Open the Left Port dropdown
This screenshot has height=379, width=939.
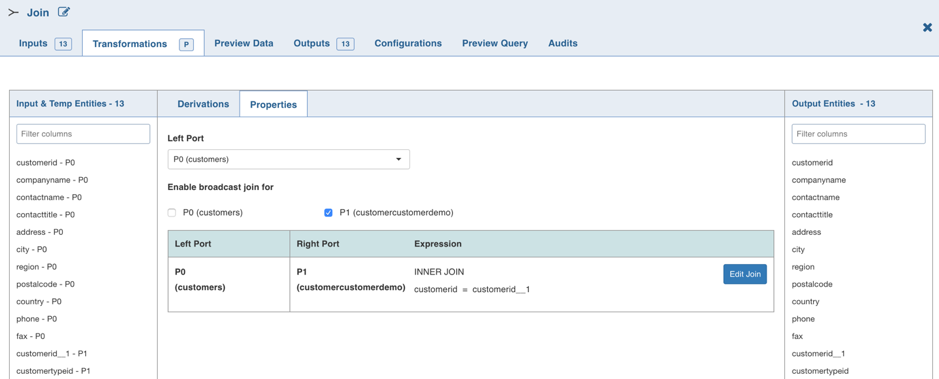[x=289, y=159]
